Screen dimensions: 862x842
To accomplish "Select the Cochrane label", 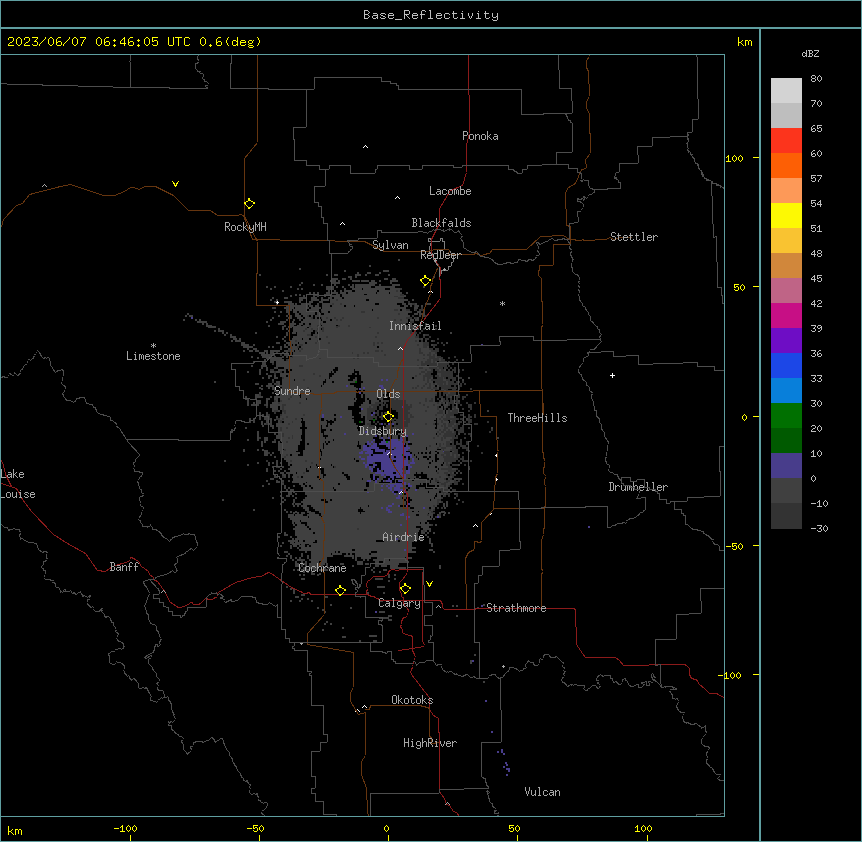I will [x=322, y=568].
